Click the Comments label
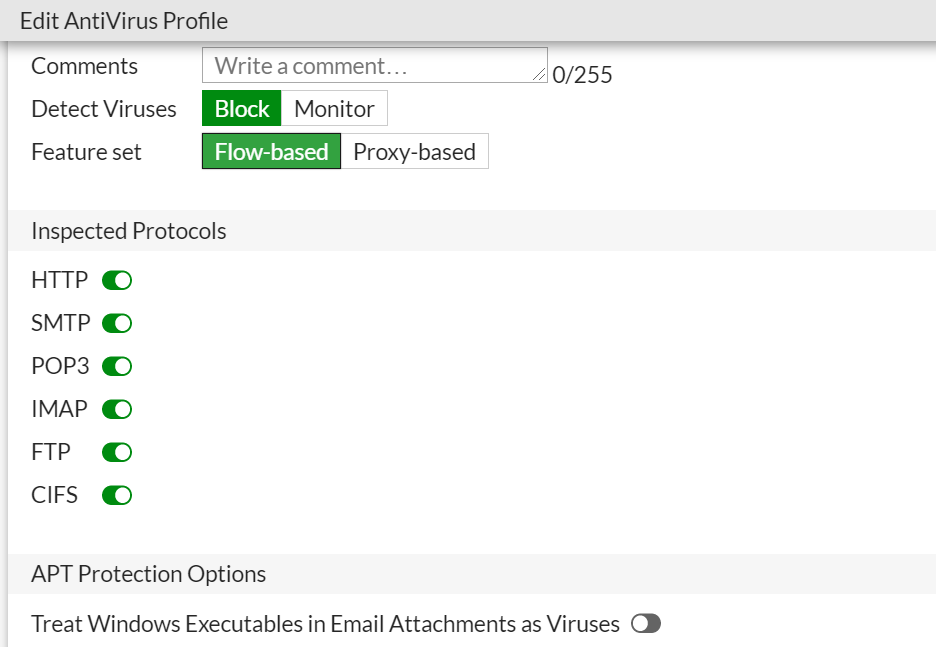 85,66
